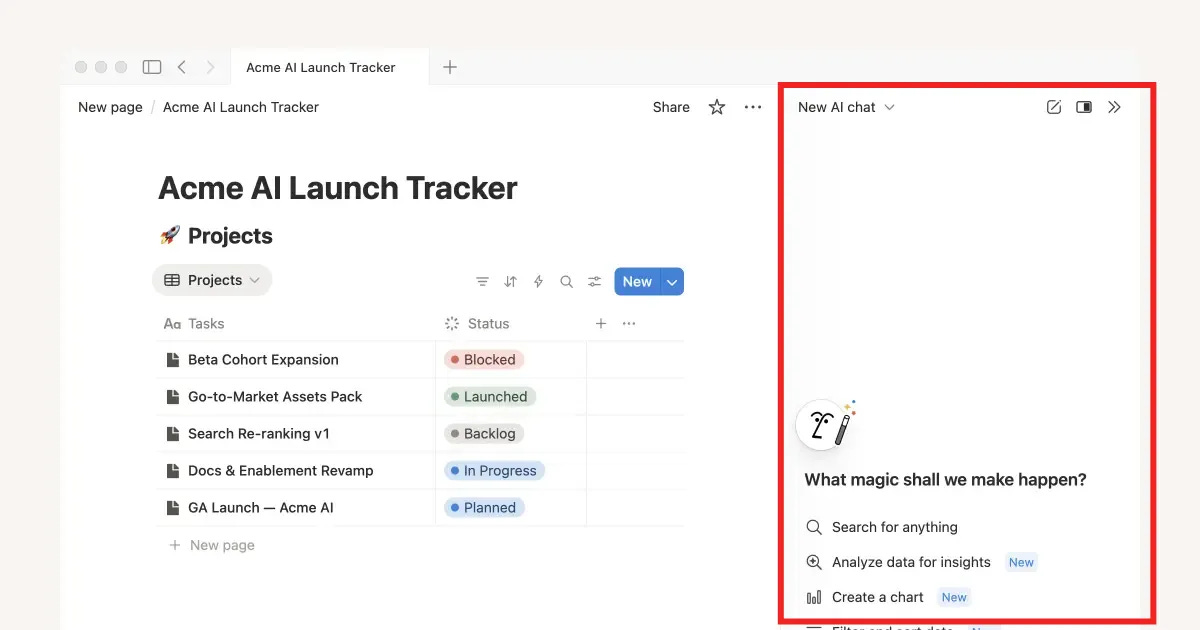Change the Blocked status tag
Screen dimensions: 1200x630
[483, 360]
